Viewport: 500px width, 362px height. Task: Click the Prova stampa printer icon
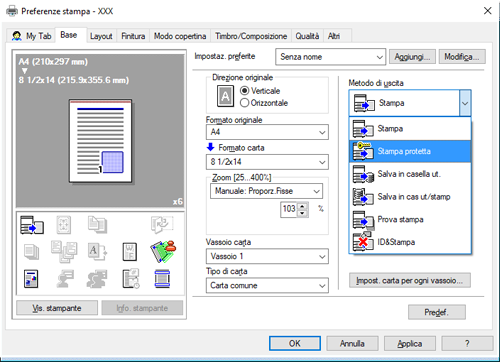coord(363,220)
